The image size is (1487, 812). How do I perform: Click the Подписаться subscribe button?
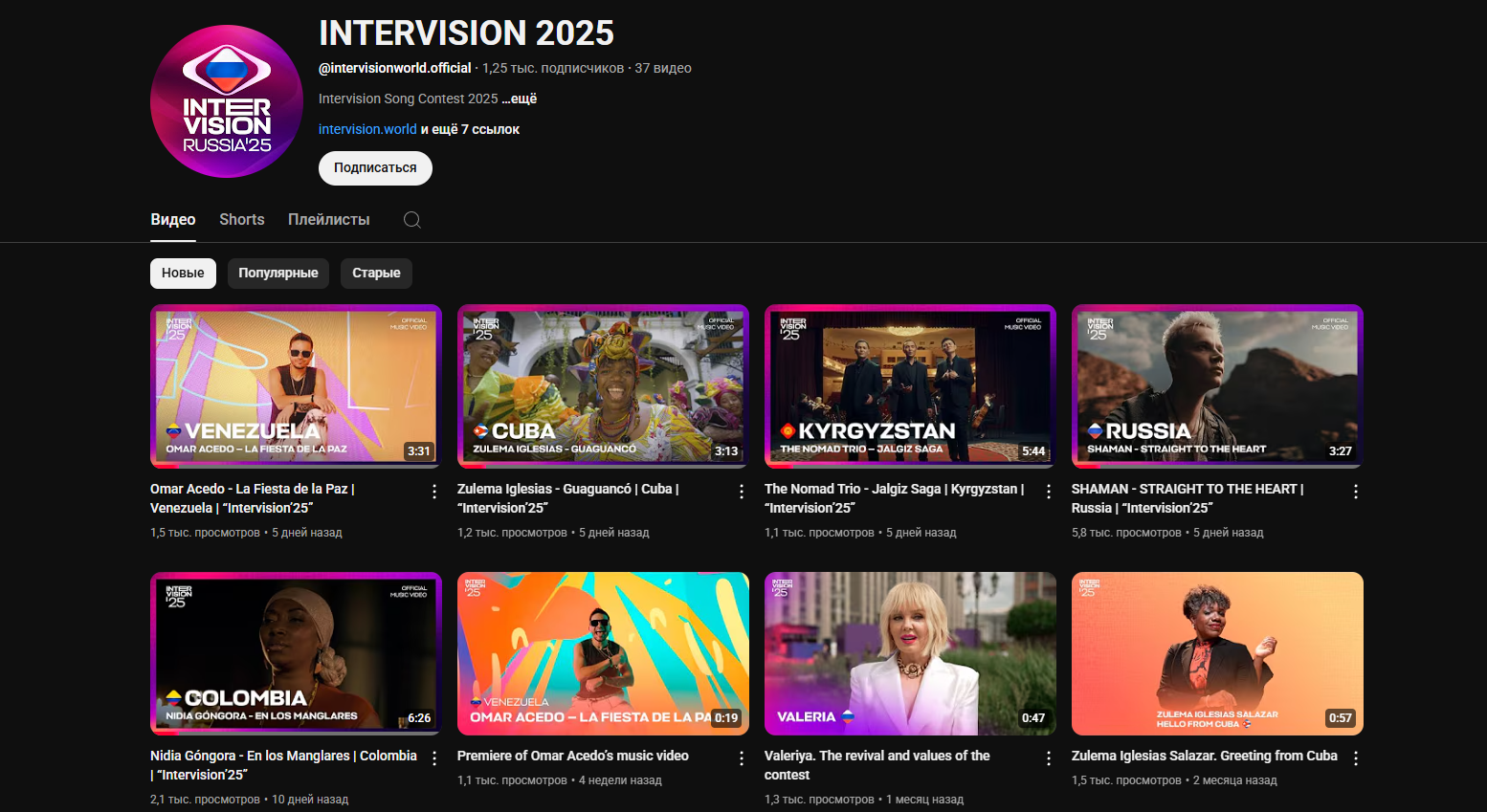375,168
